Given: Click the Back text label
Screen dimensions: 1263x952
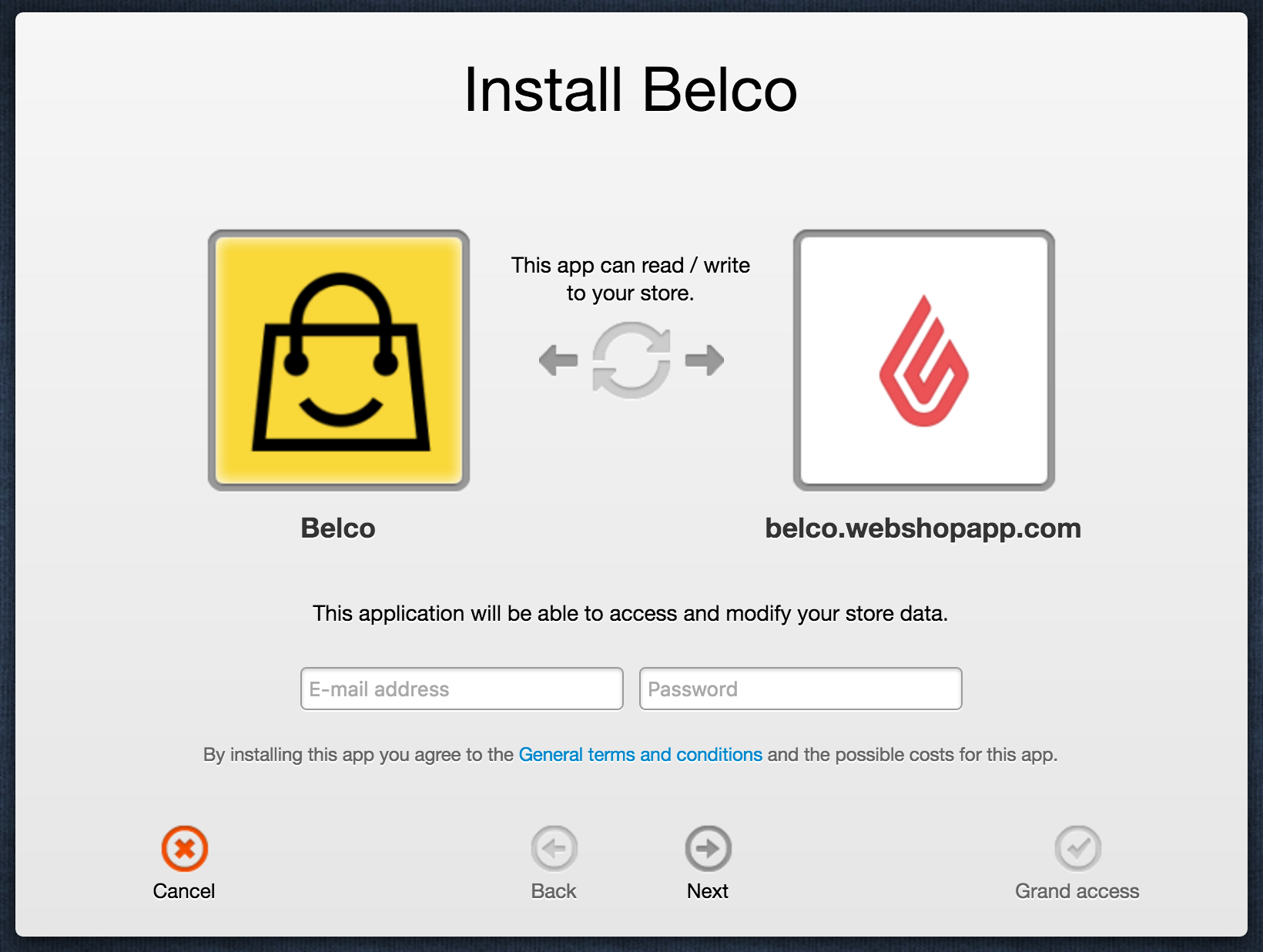Looking at the screenshot, I should click(554, 891).
